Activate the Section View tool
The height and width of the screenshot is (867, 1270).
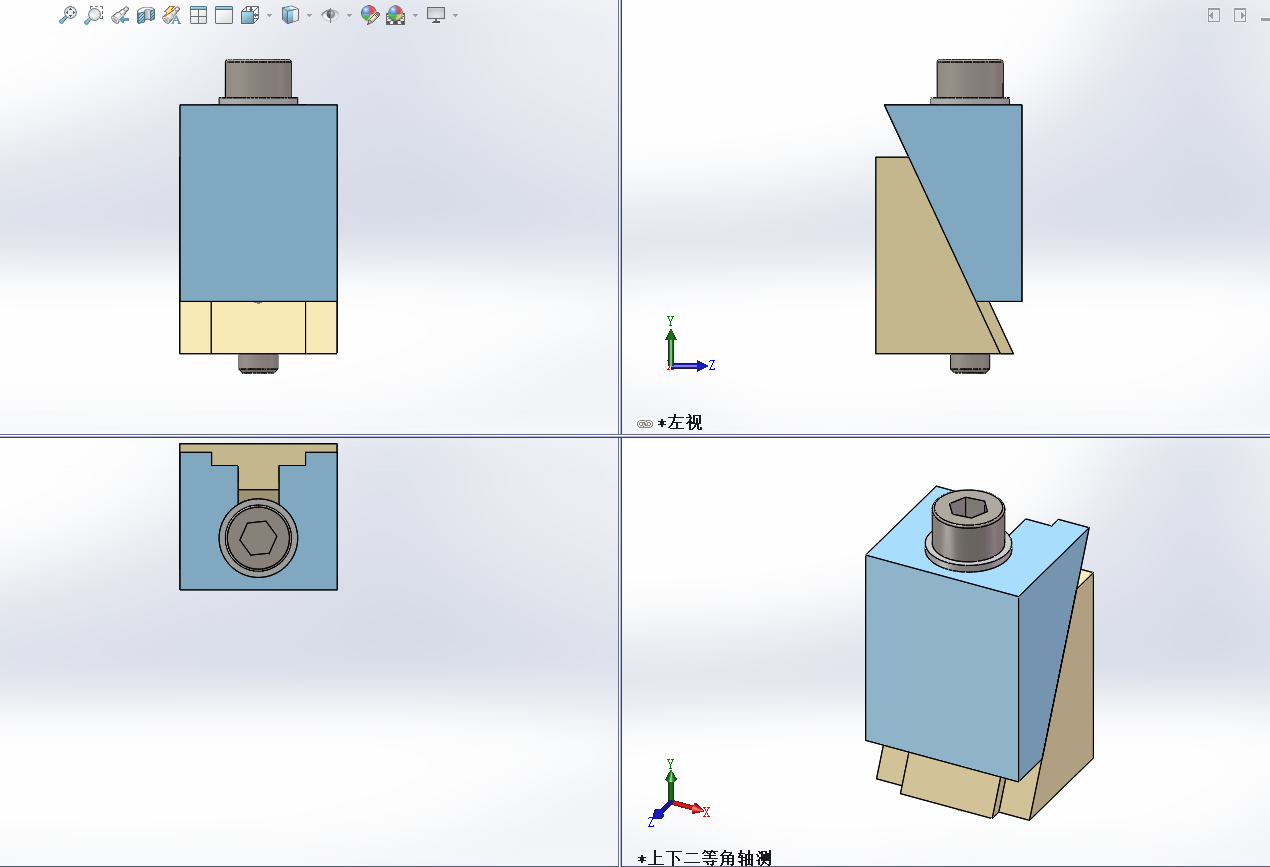coord(146,15)
